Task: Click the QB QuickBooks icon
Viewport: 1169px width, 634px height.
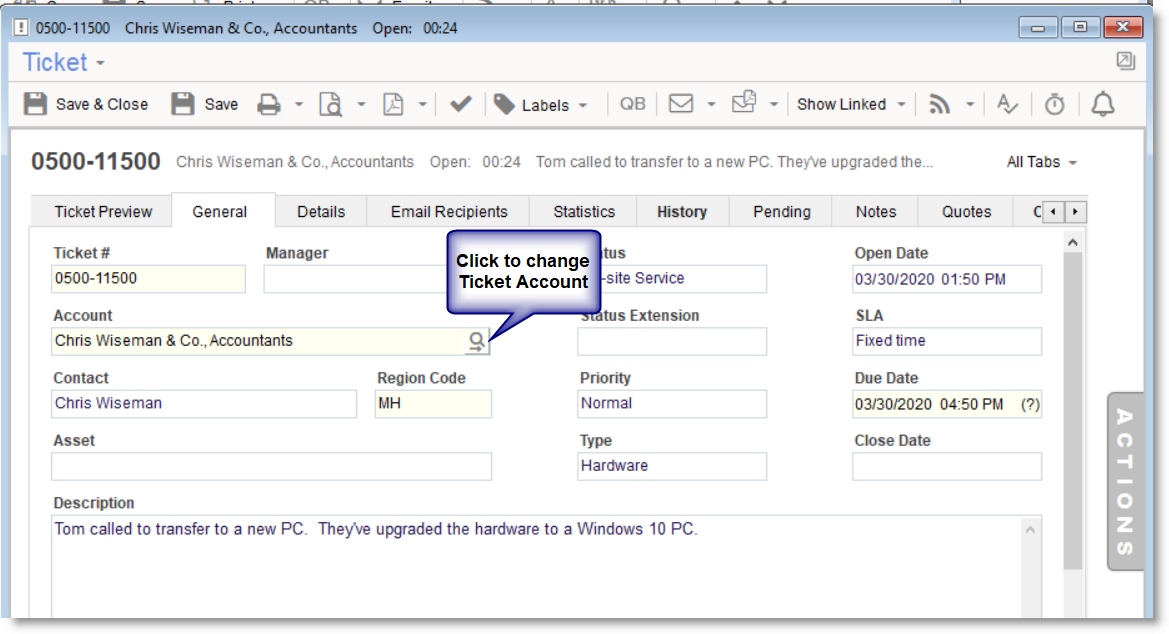Action: (632, 104)
